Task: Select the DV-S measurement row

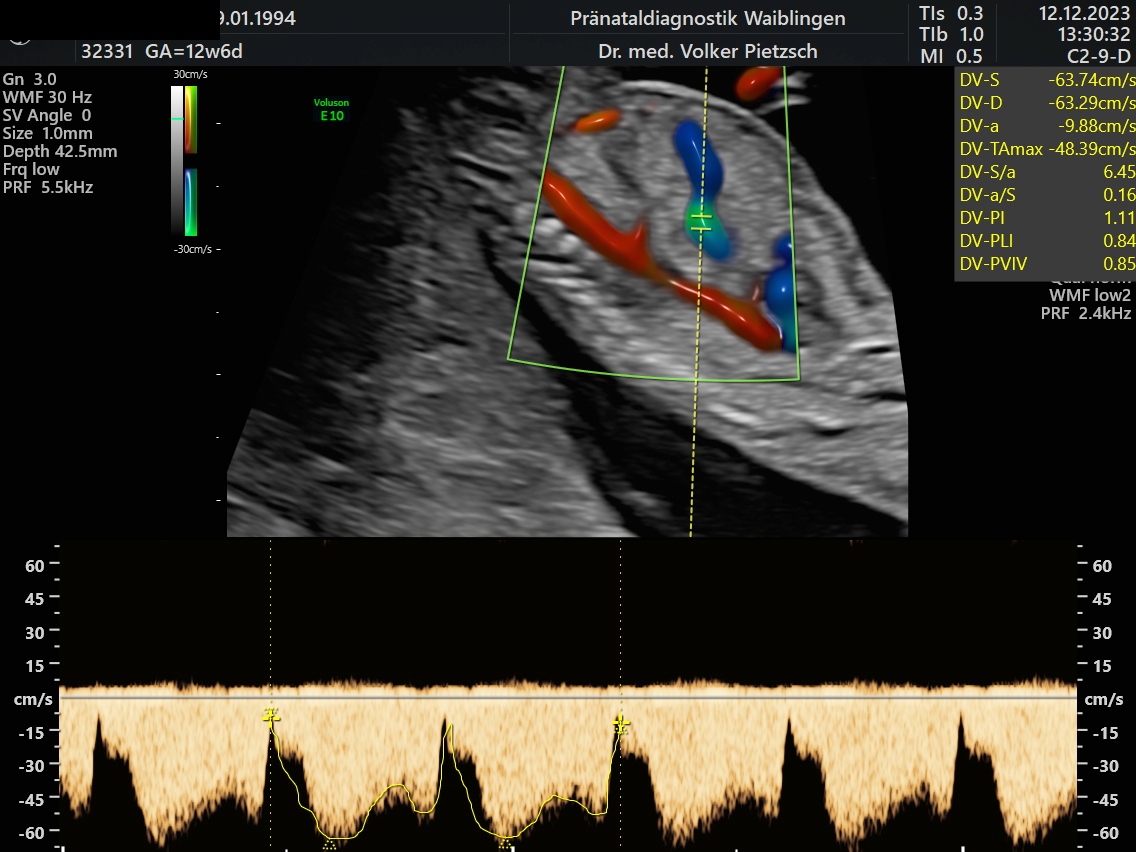Action: [x=1045, y=80]
